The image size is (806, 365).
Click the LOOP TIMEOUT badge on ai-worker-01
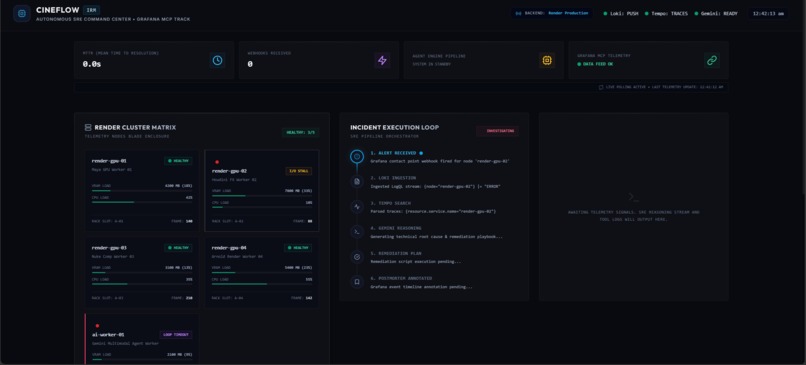[x=176, y=335]
